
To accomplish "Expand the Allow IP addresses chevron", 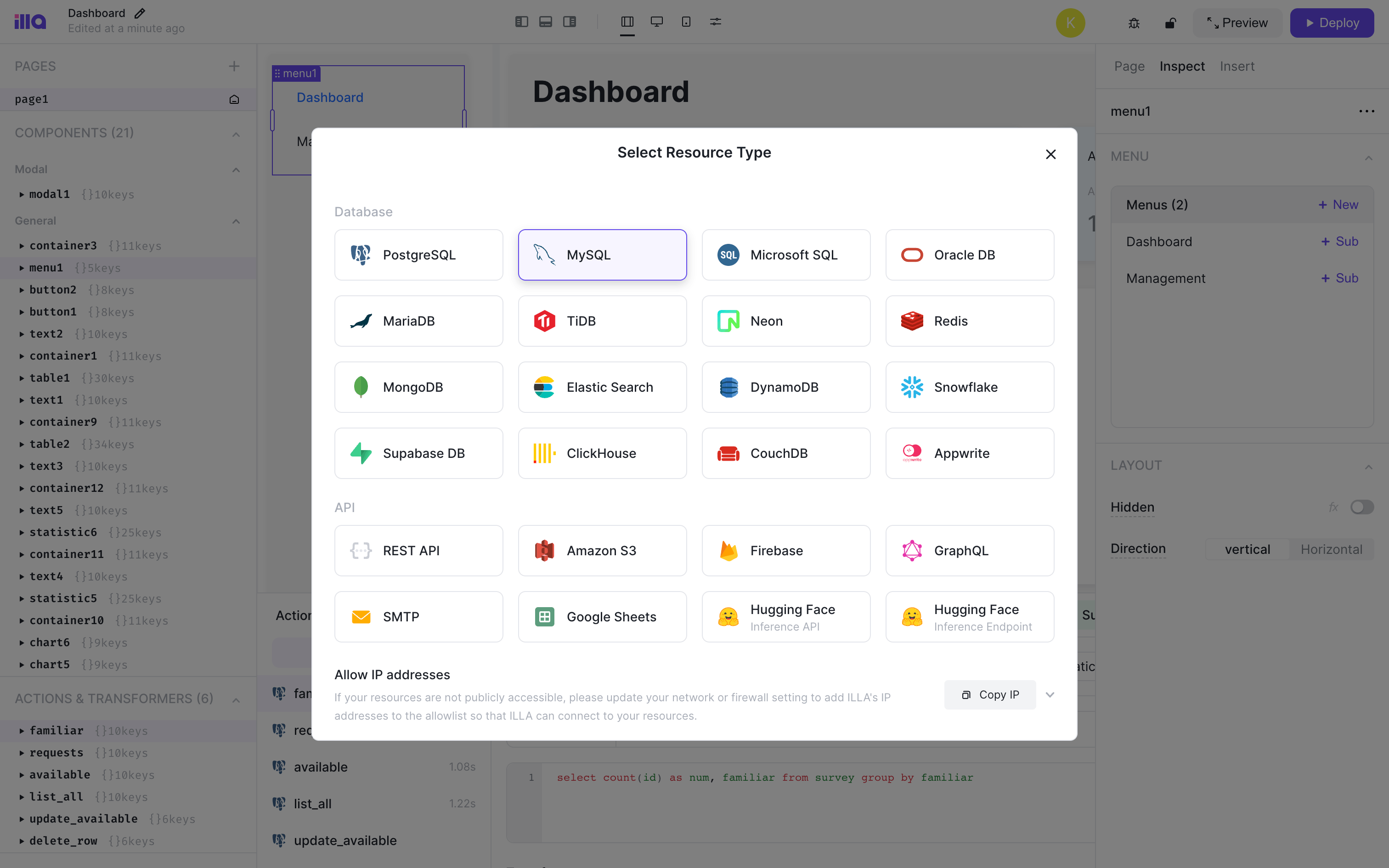I will point(1050,694).
